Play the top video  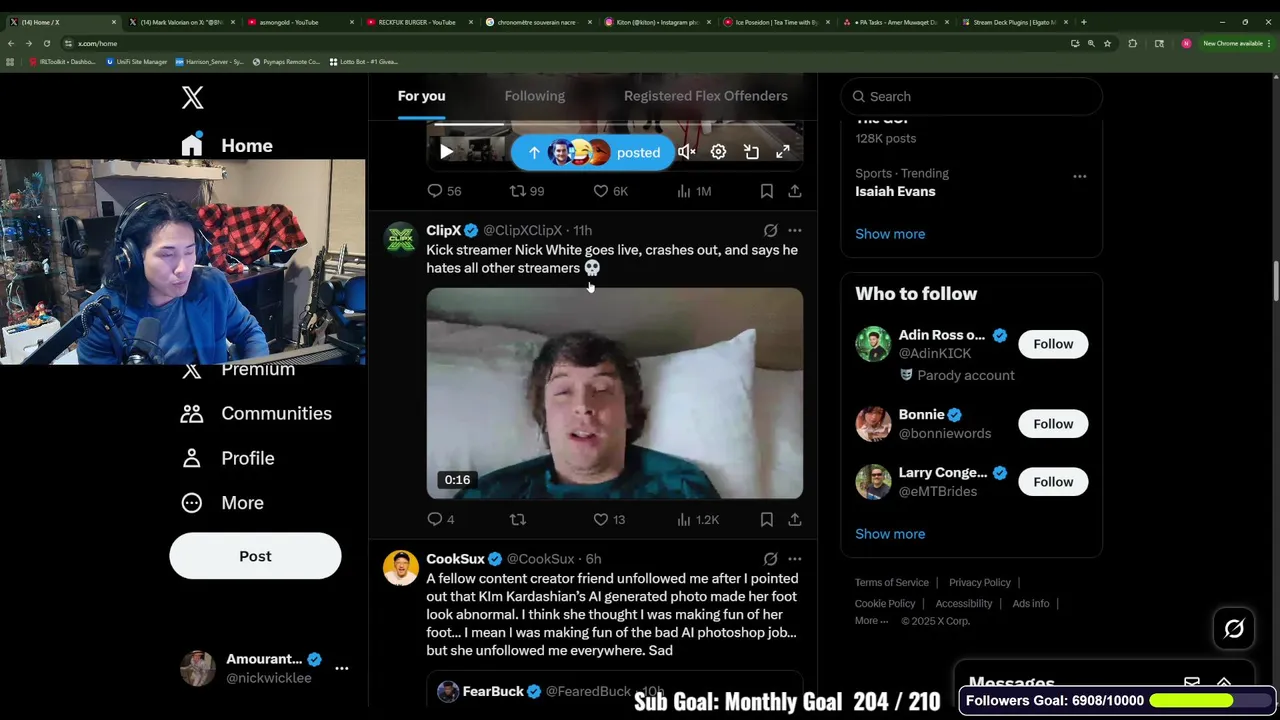[446, 152]
